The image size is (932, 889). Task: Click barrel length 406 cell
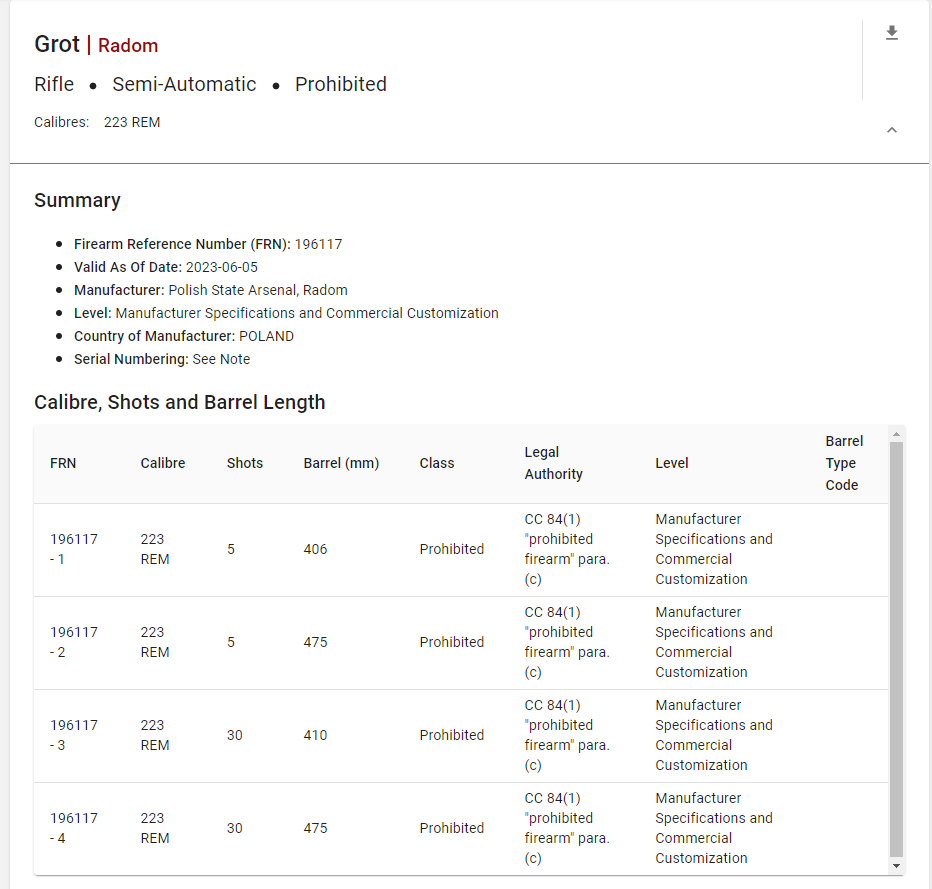point(315,549)
